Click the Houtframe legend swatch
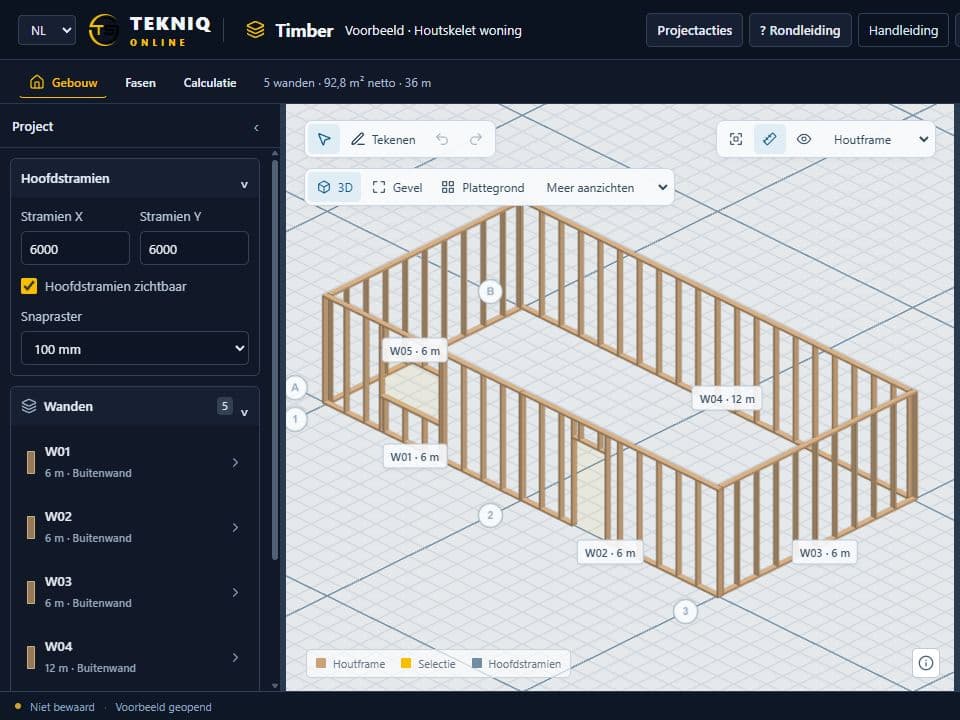The height and width of the screenshot is (720, 960). tap(321, 663)
